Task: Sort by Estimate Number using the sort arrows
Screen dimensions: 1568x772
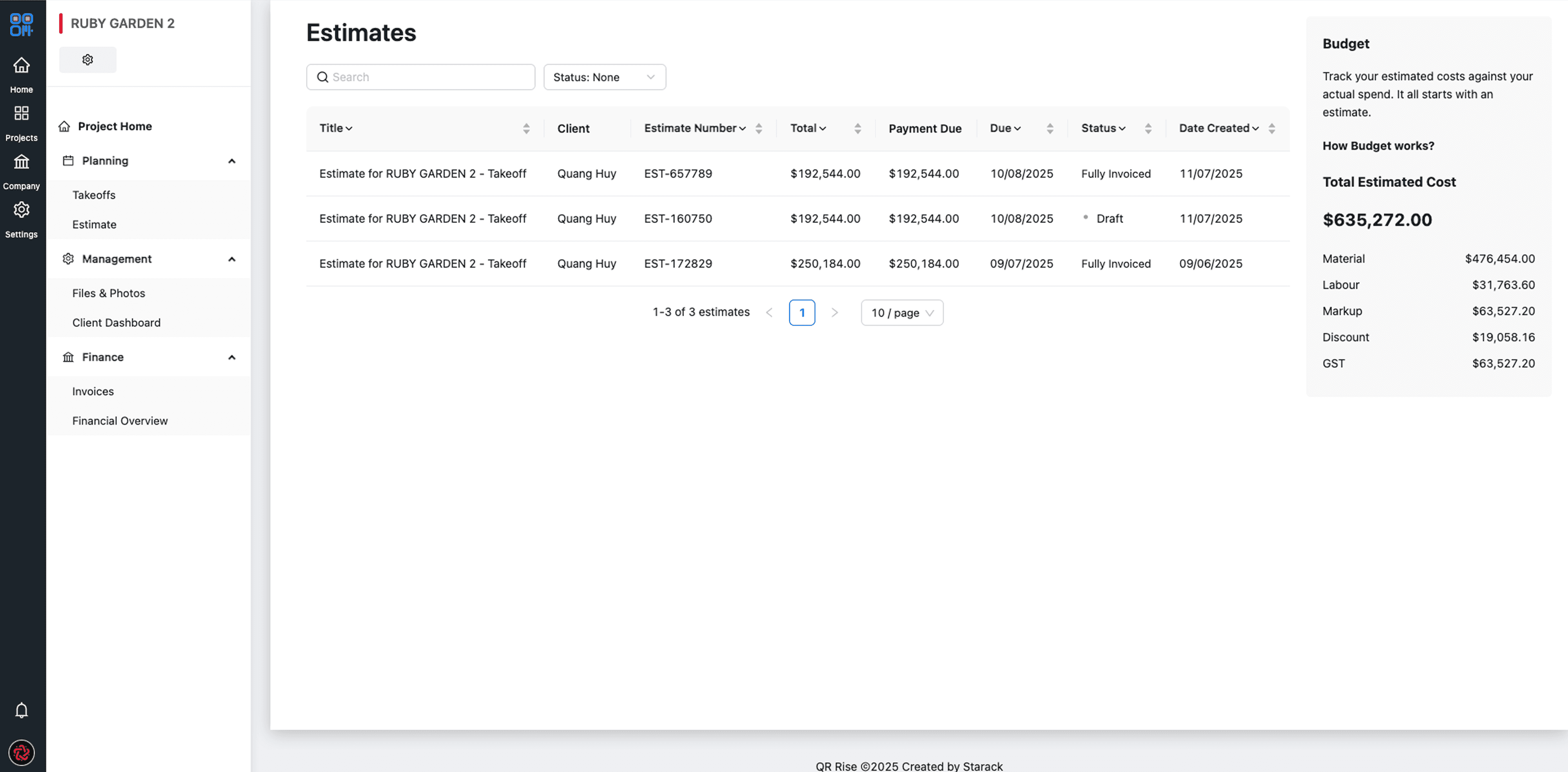Action: point(758,128)
